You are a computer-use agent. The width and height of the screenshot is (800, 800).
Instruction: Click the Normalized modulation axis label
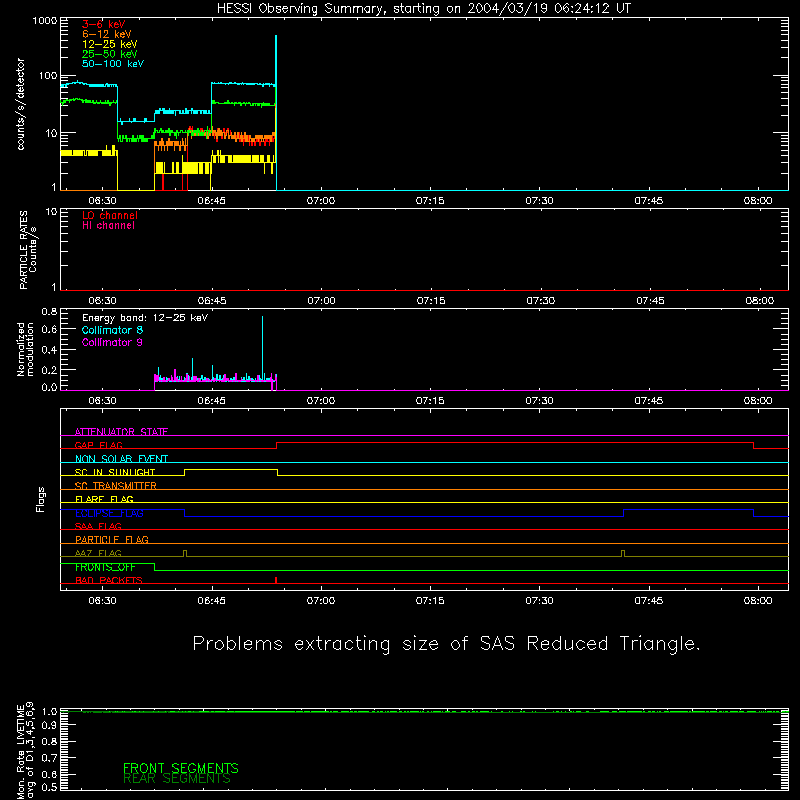[x=25, y=349]
